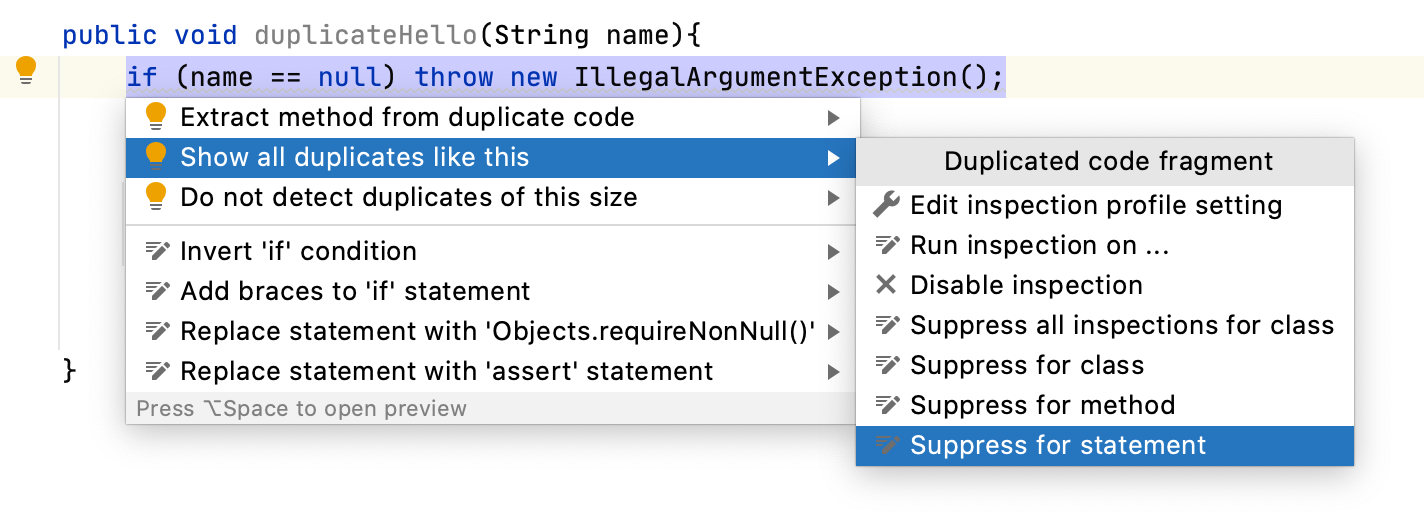Open submenu arrow for Replace with 'assert'
This screenshot has height=524, width=1424.
click(x=833, y=372)
